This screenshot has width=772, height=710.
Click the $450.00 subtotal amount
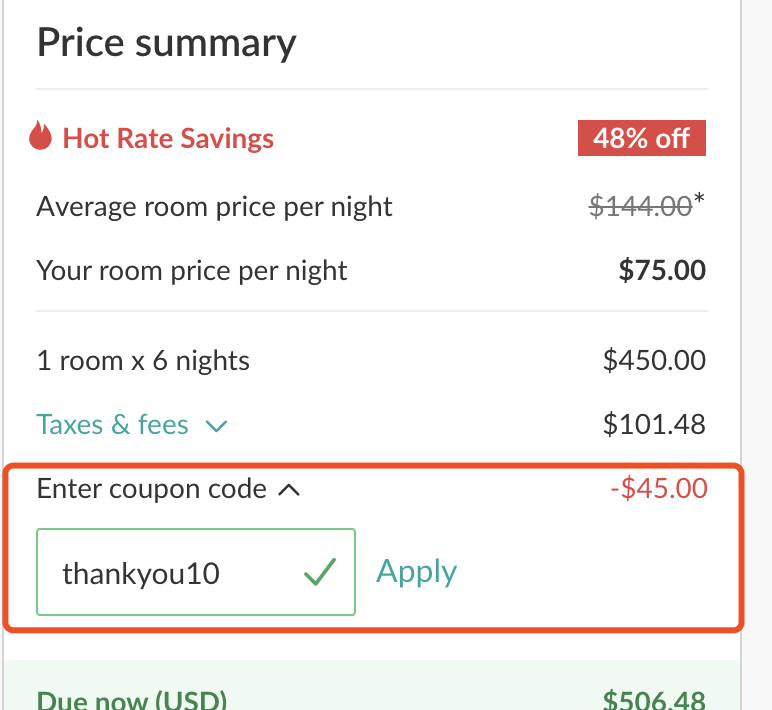click(x=654, y=360)
